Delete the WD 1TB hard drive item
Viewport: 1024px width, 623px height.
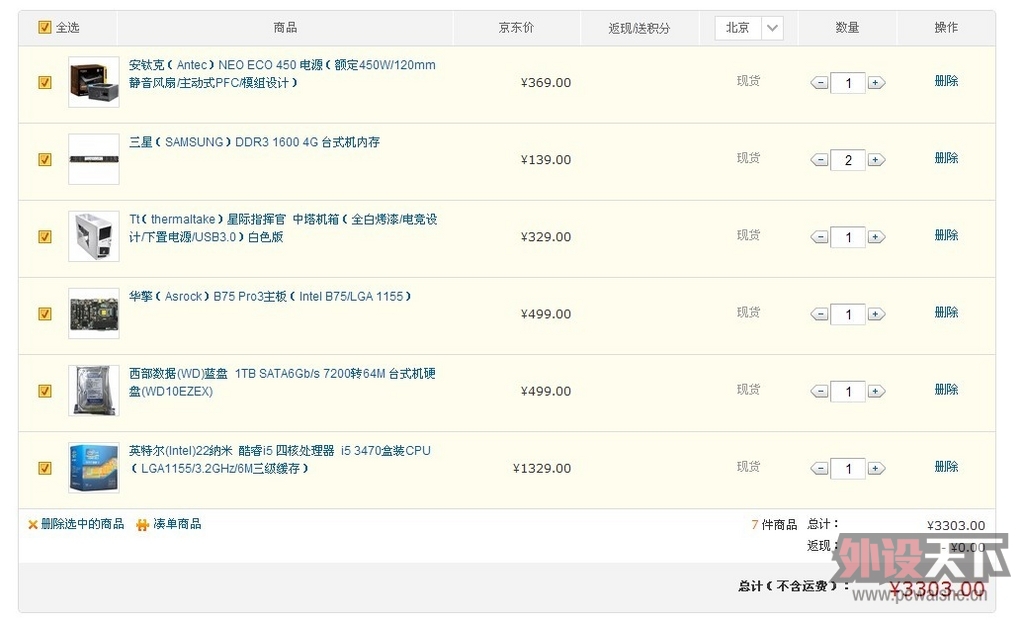click(x=946, y=389)
